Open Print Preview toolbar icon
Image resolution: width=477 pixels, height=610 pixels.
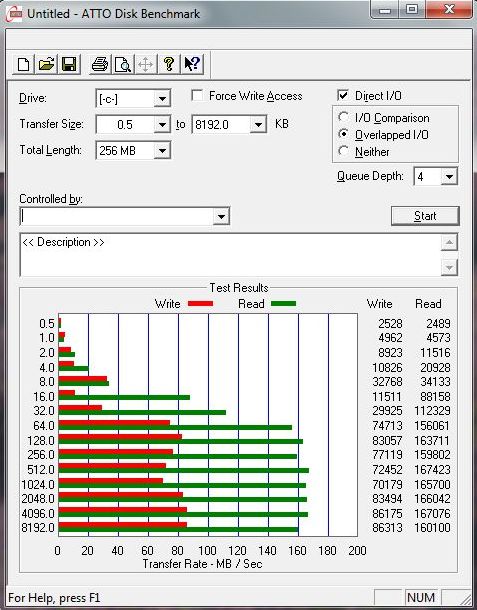tap(123, 64)
